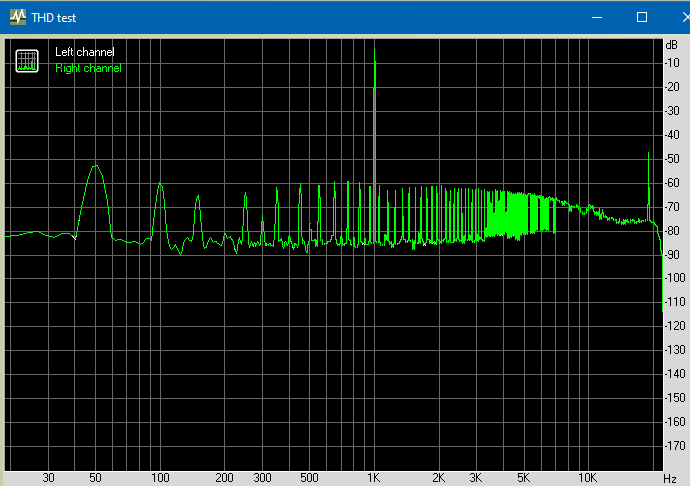This screenshot has width=690, height=486.
Task: Click the 50 Hz hum peak
Action: (x=95, y=168)
